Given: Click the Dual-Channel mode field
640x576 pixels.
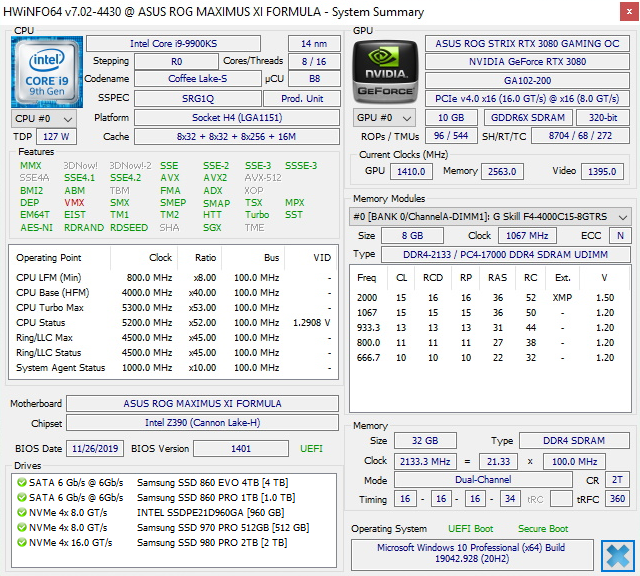Looking at the screenshot, I should coord(483,480).
